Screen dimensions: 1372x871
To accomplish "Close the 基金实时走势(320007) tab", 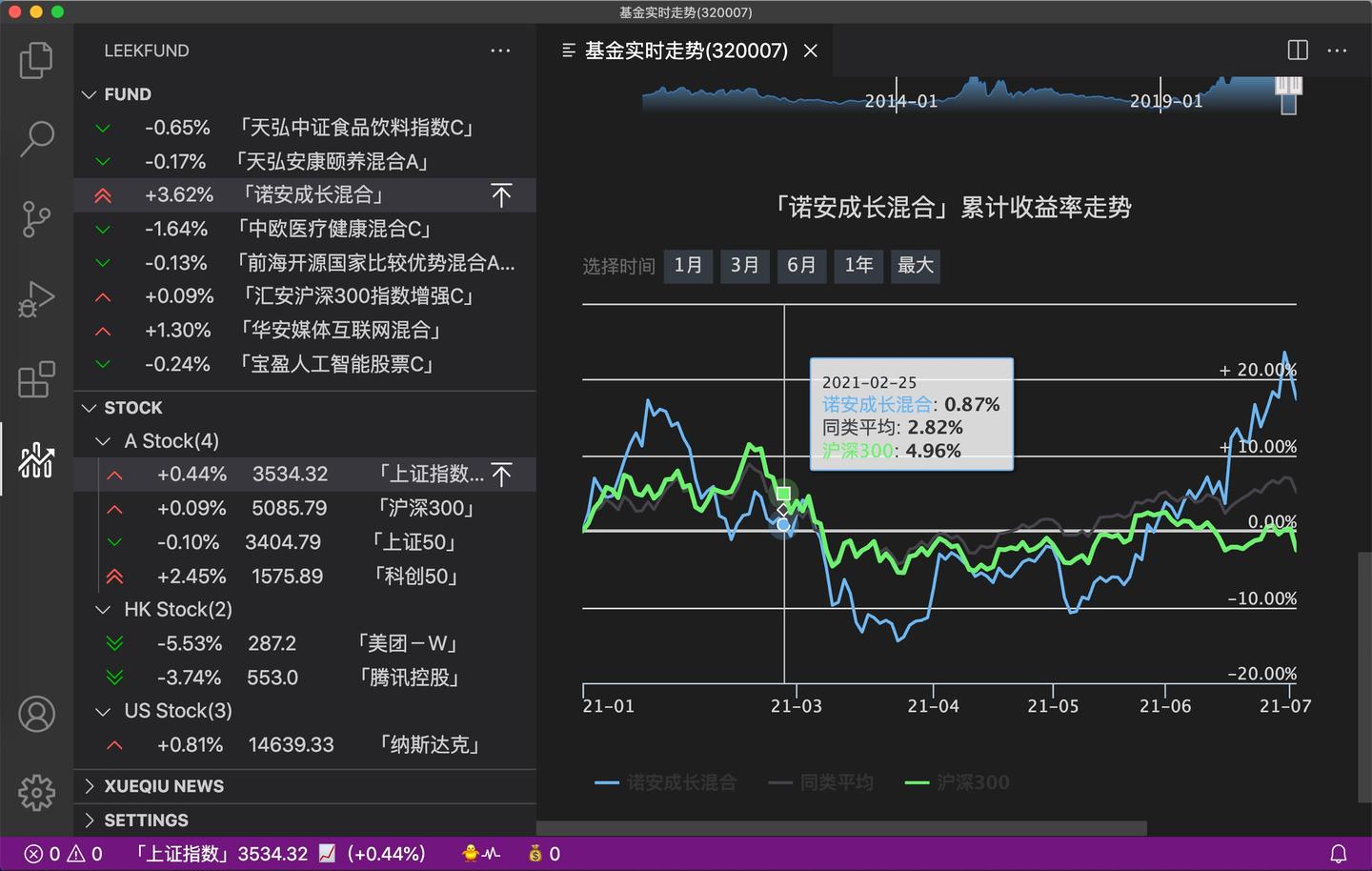I will pyautogui.click(x=811, y=51).
